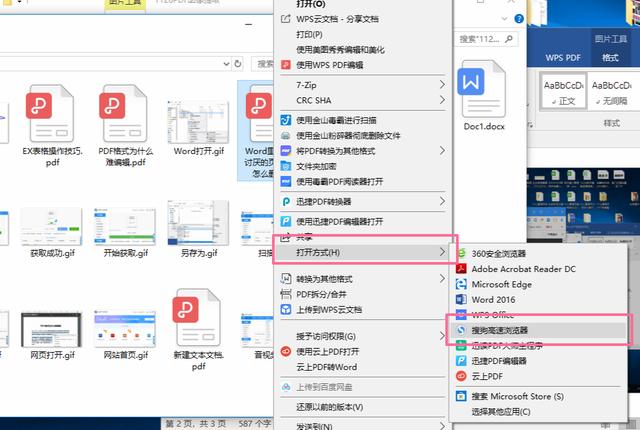The image size is (640, 430).
Task: Click the 使用毒霸PDF阅读器打开 icon
Action: pyautogui.click(x=286, y=182)
